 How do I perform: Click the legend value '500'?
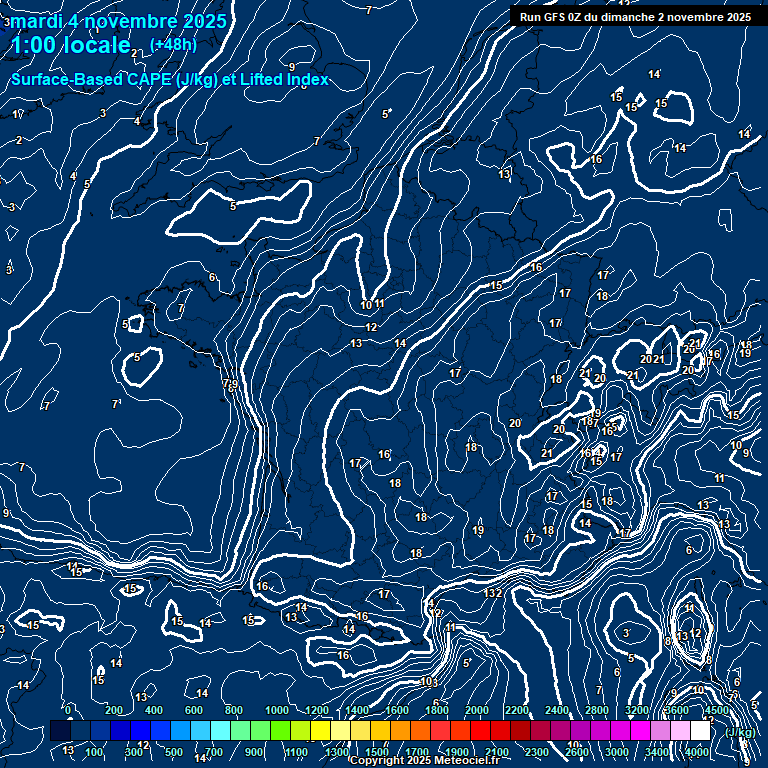click(173, 752)
